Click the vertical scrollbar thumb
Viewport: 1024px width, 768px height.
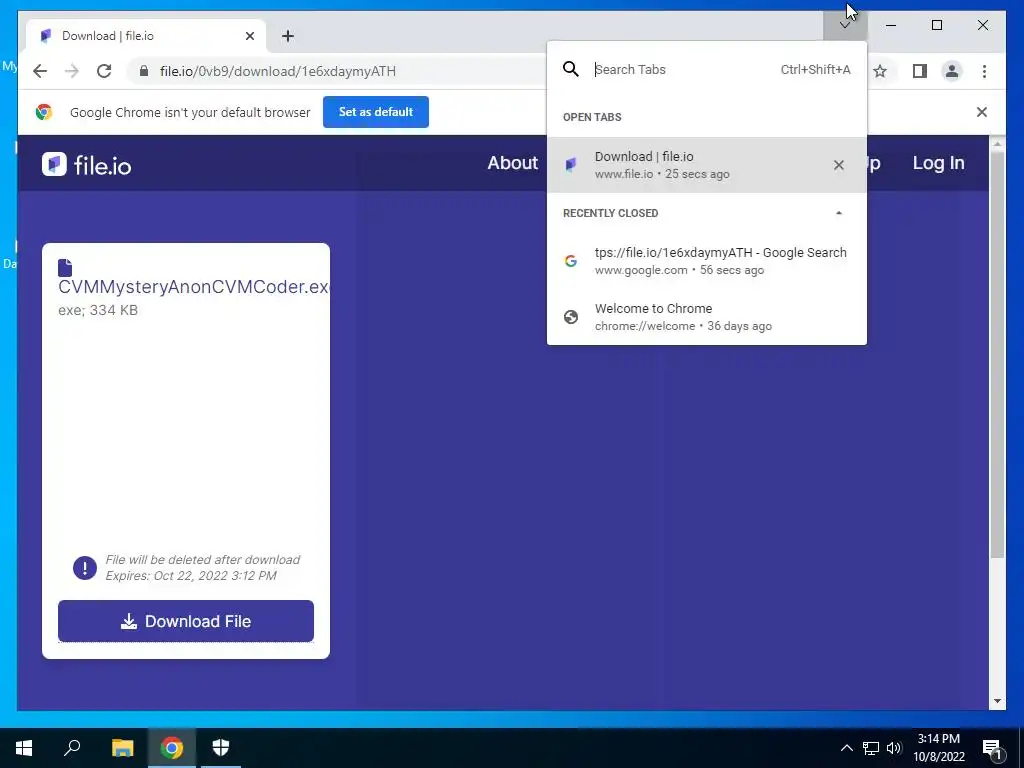tap(997, 354)
